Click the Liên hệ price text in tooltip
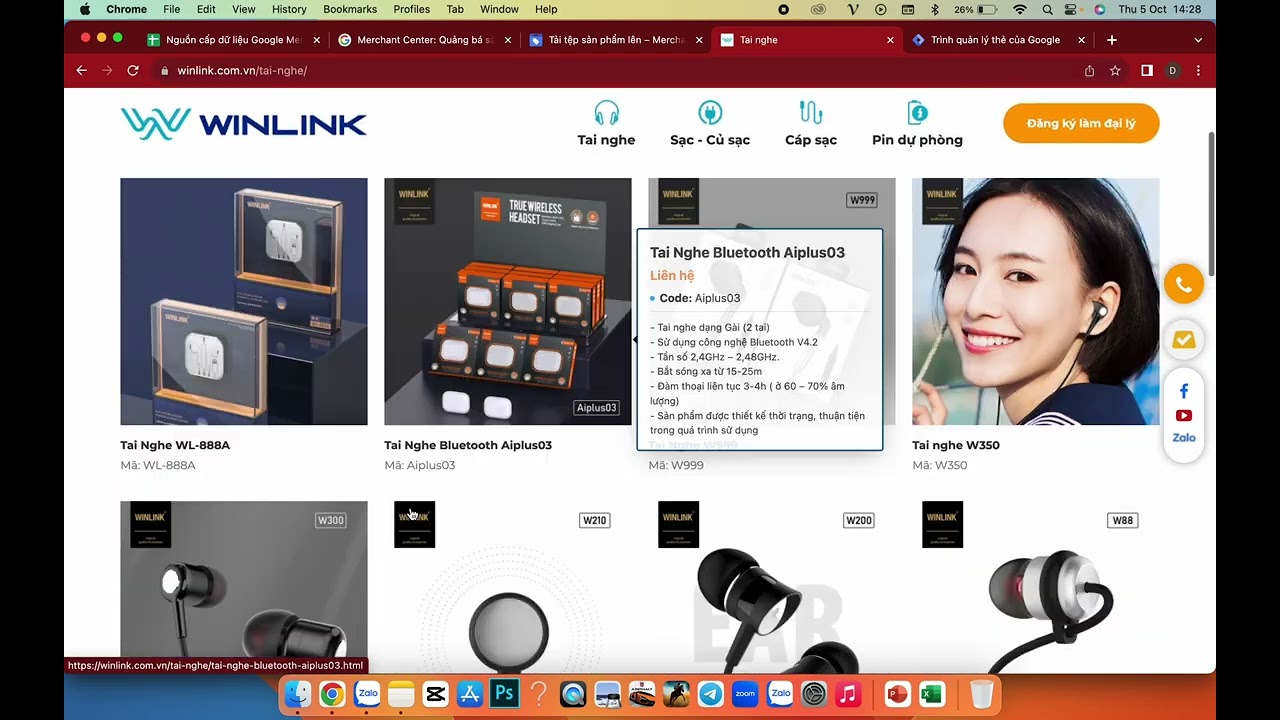This screenshot has height=720, width=1280. [x=672, y=275]
